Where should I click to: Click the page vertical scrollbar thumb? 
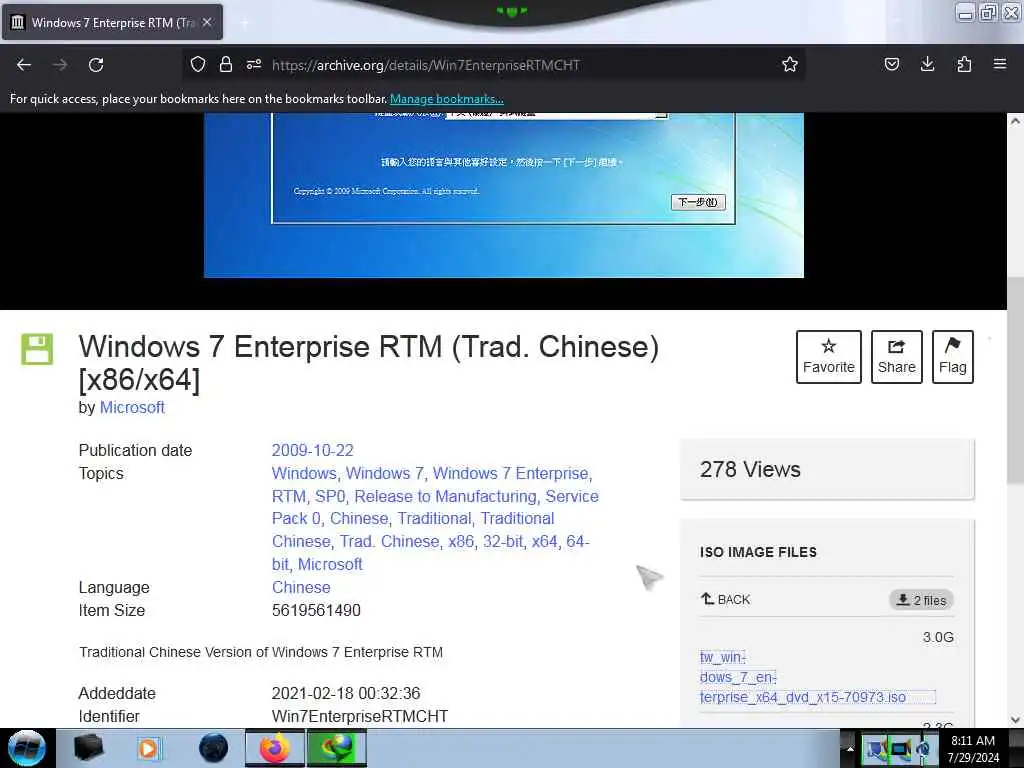1015,381
